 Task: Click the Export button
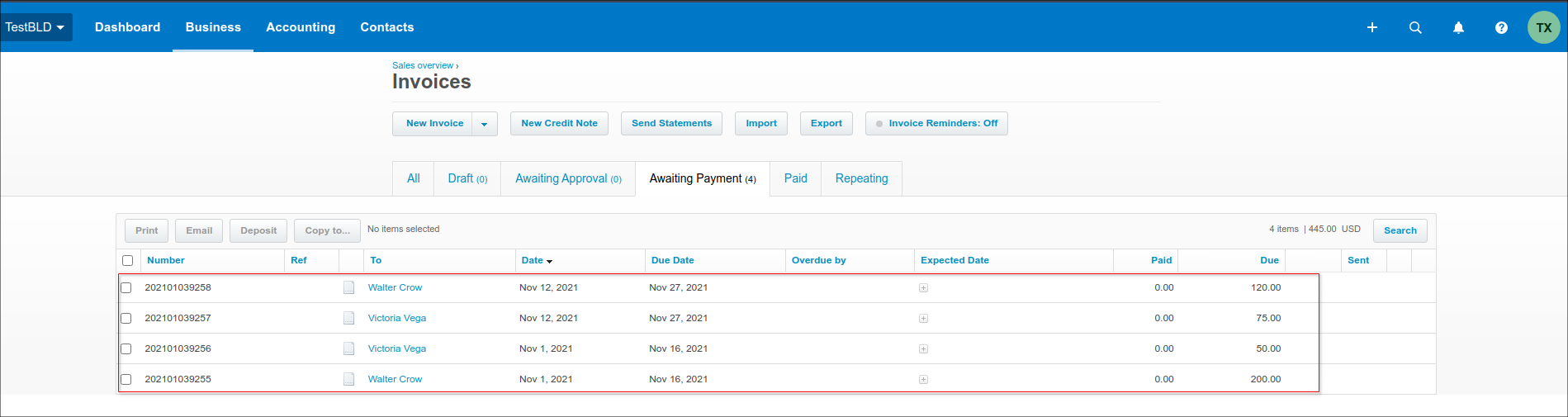point(826,124)
